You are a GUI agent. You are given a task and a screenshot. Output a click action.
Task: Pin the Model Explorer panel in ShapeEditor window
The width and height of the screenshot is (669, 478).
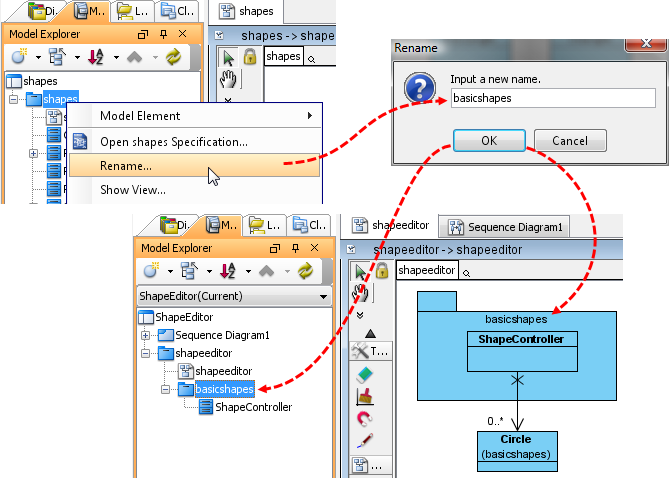point(295,248)
